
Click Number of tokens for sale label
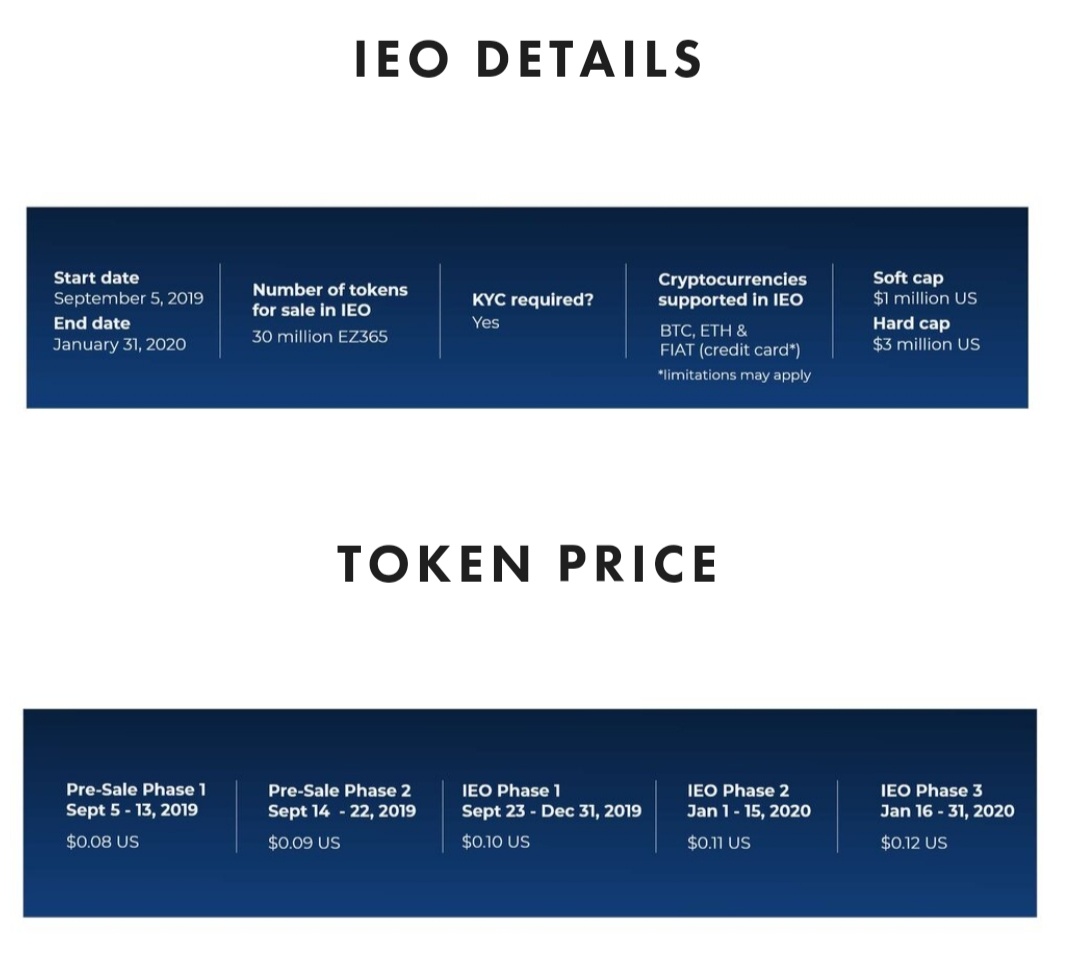pos(330,300)
